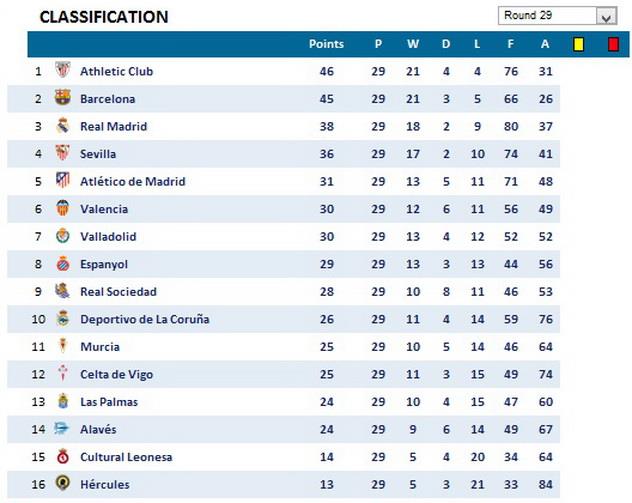The height and width of the screenshot is (503, 632).
Task: Click the Valencia crest icon
Action: [63, 208]
